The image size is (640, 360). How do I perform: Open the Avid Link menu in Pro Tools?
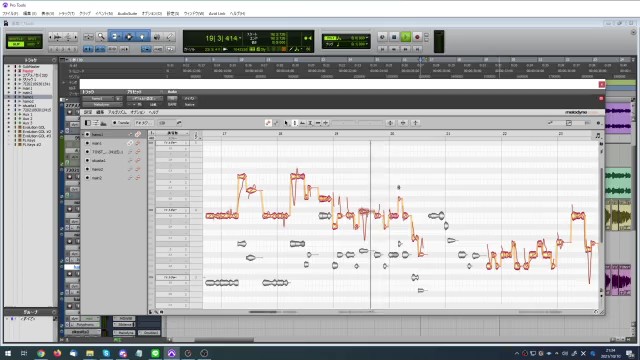(x=217, y=13)
